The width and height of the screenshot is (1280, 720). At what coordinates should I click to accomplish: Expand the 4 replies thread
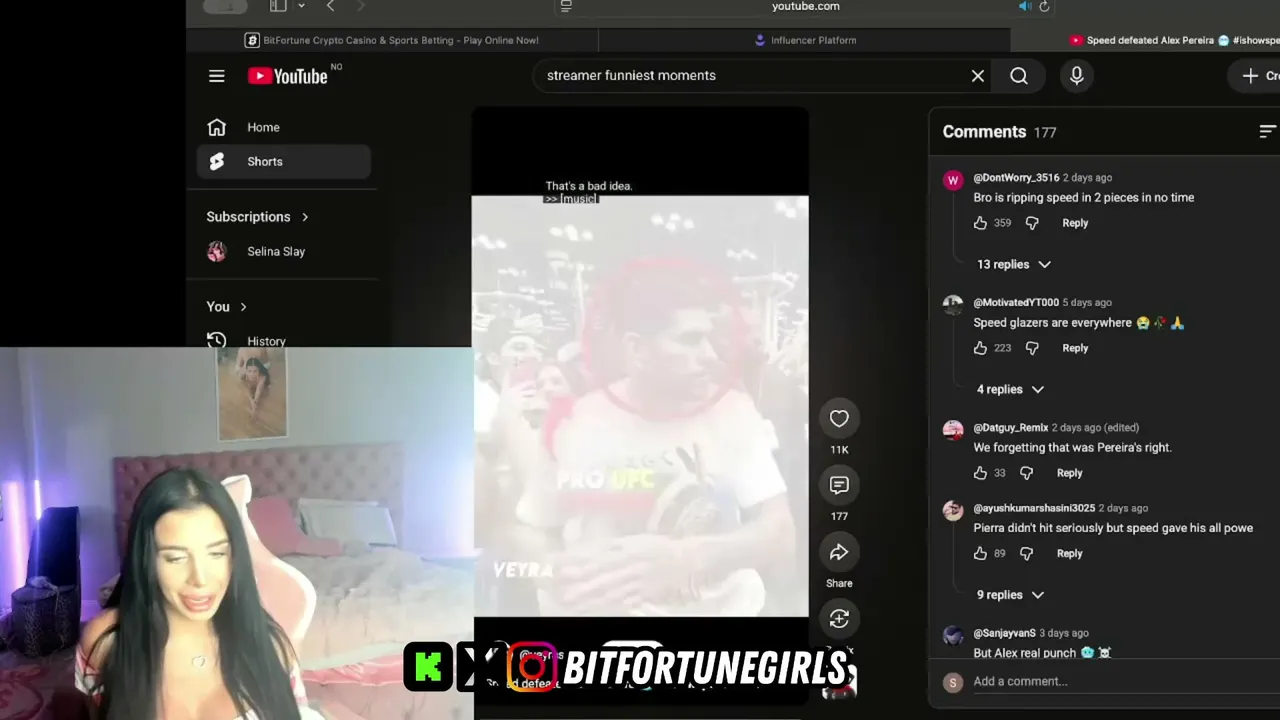click(1010, 389)
